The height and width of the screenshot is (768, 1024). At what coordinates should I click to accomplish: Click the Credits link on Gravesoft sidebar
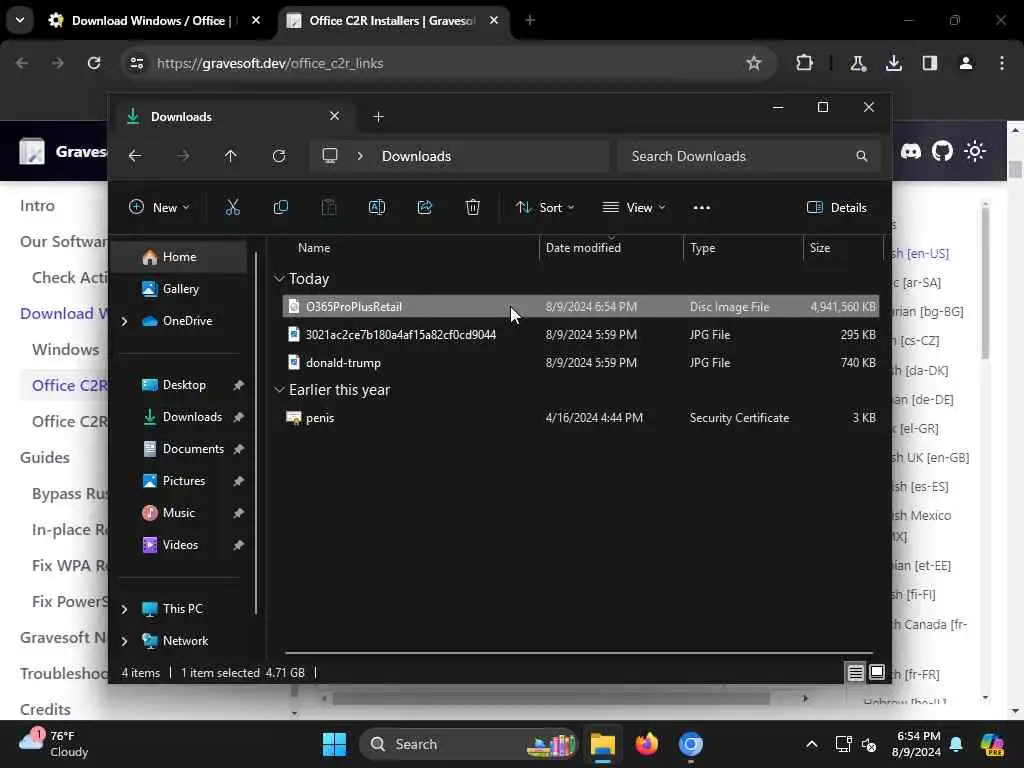pos(45,709)
